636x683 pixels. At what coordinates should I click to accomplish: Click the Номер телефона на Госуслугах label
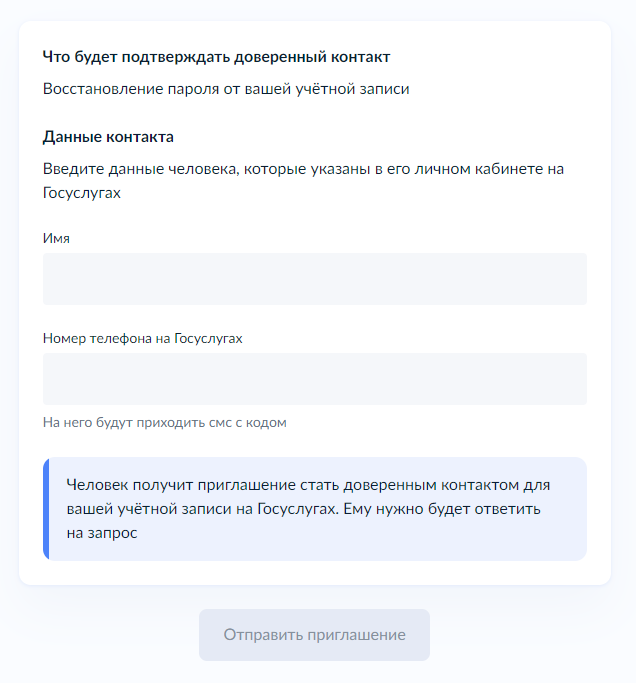coord(142,338)
